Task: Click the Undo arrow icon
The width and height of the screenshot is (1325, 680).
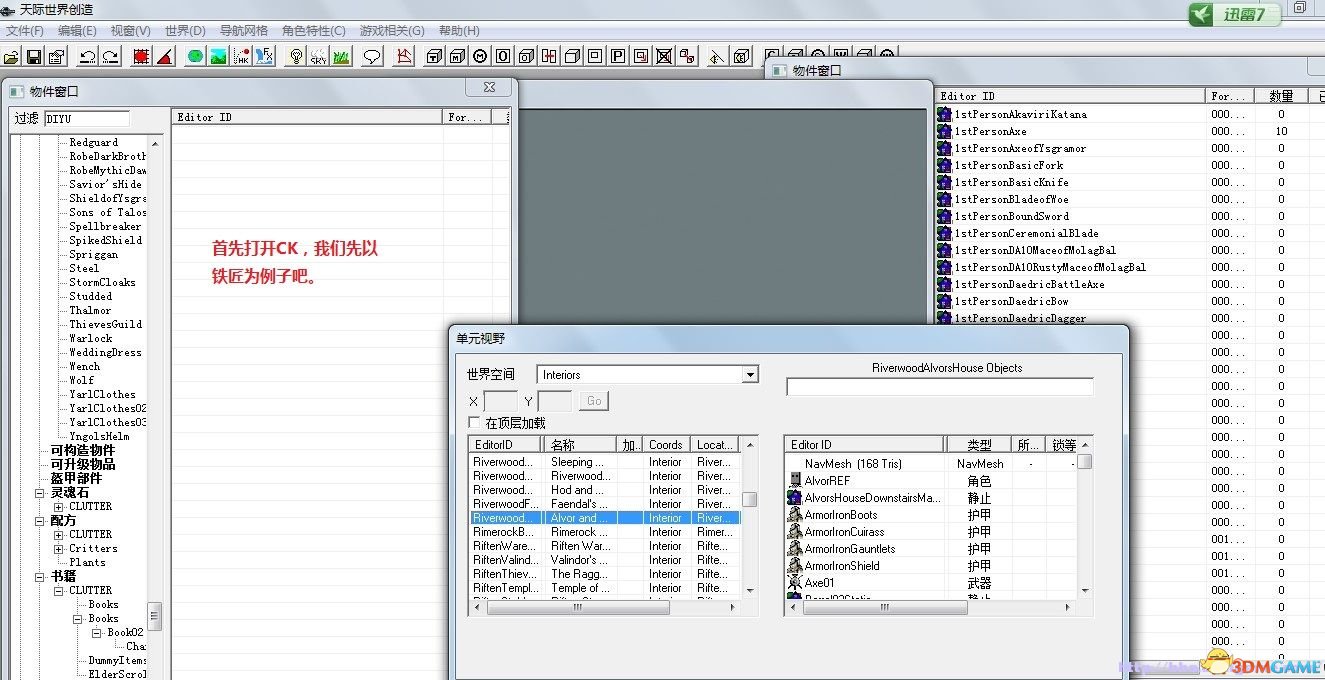Action: click(87, 56)
